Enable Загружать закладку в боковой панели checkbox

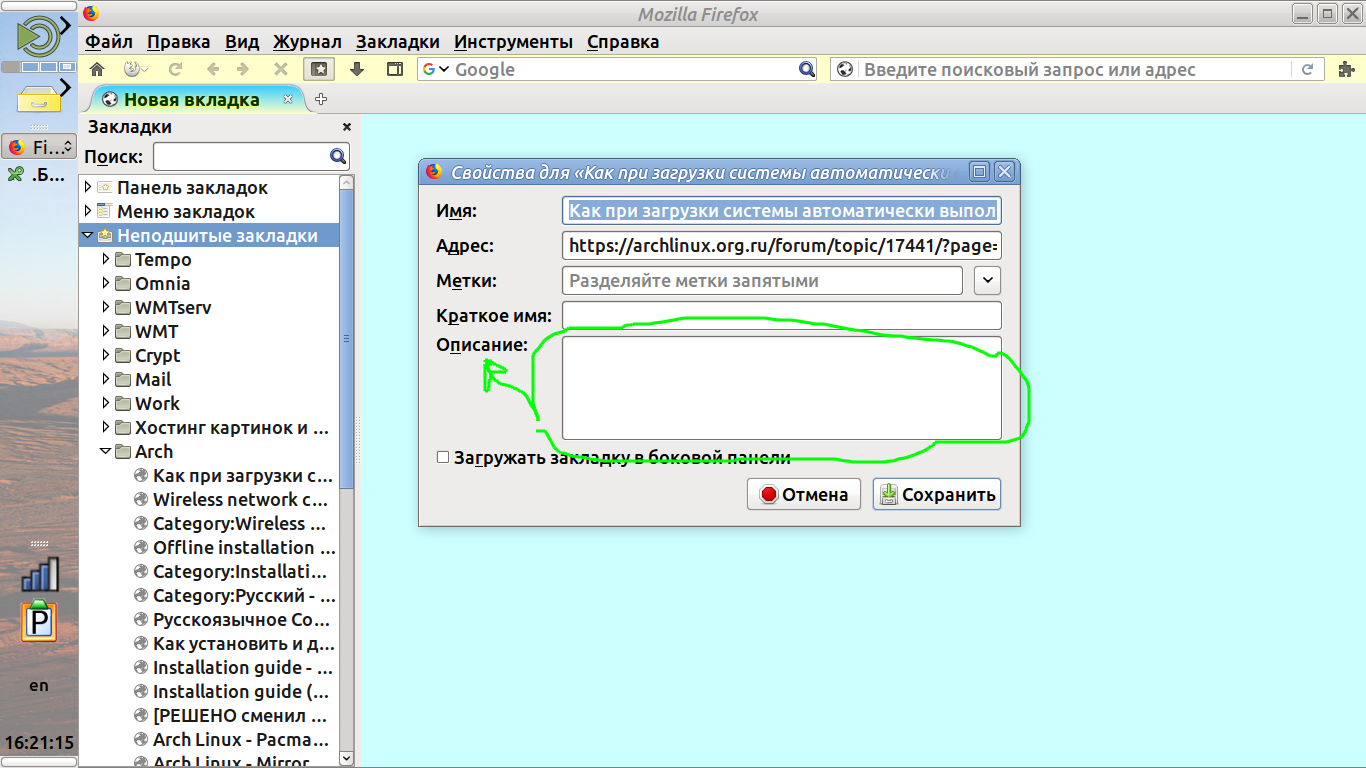443,458
